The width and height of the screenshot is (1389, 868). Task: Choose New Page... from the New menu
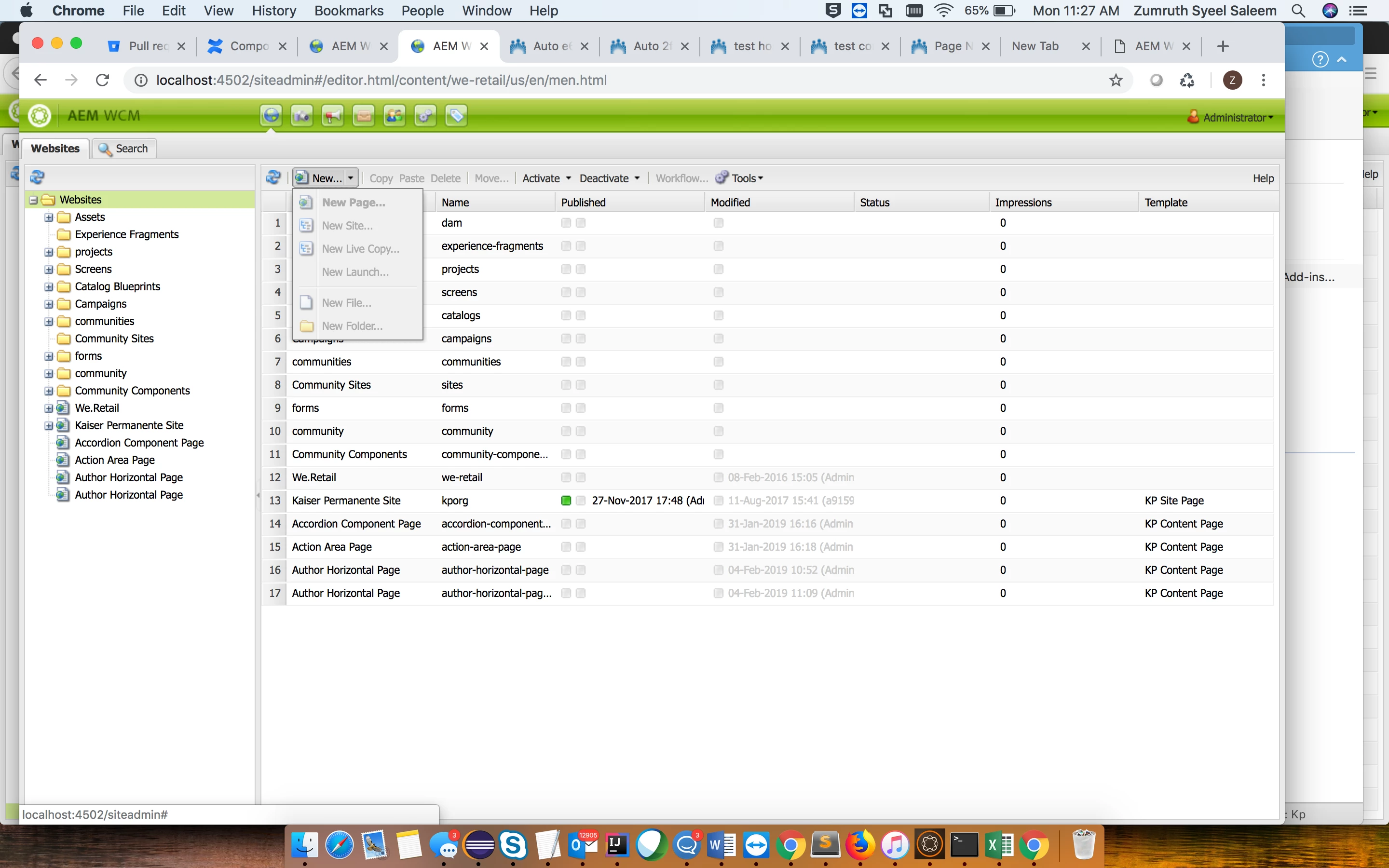(353, 203)
